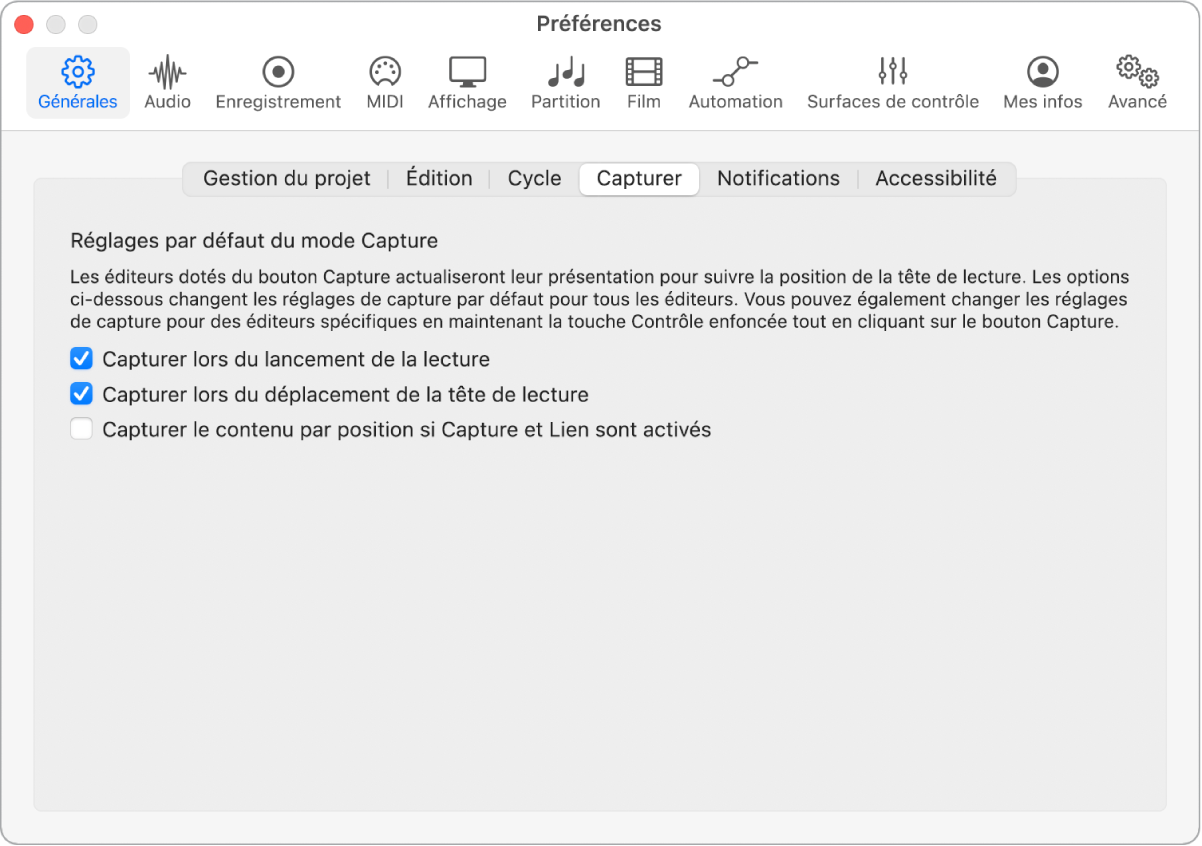Click the Préférences window title
The height and width of the screenshot is (846, 1202).
(x=599, y=24)
